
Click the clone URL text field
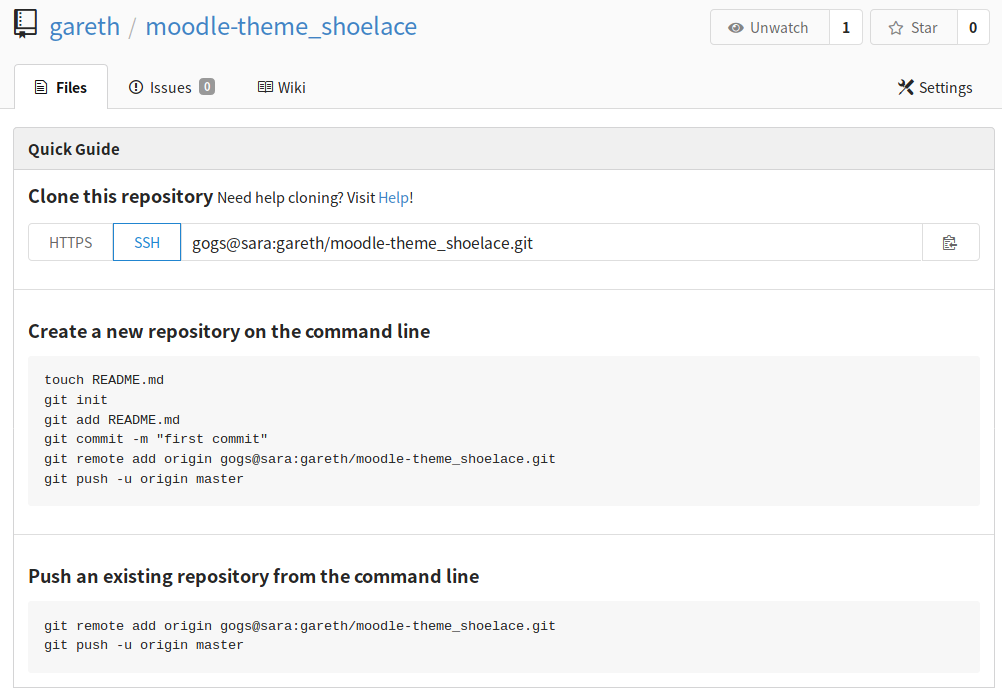click(x=551, y=243)
